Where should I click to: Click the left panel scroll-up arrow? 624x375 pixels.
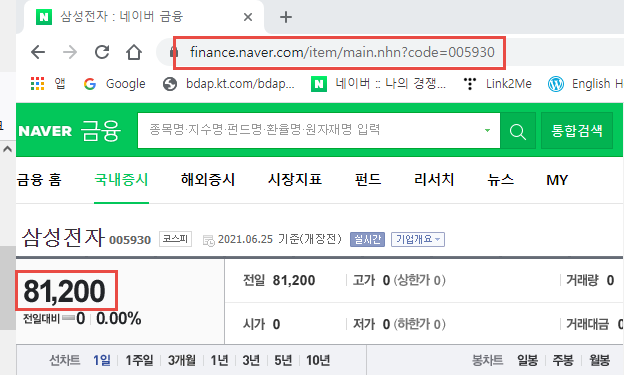point(7,149)
